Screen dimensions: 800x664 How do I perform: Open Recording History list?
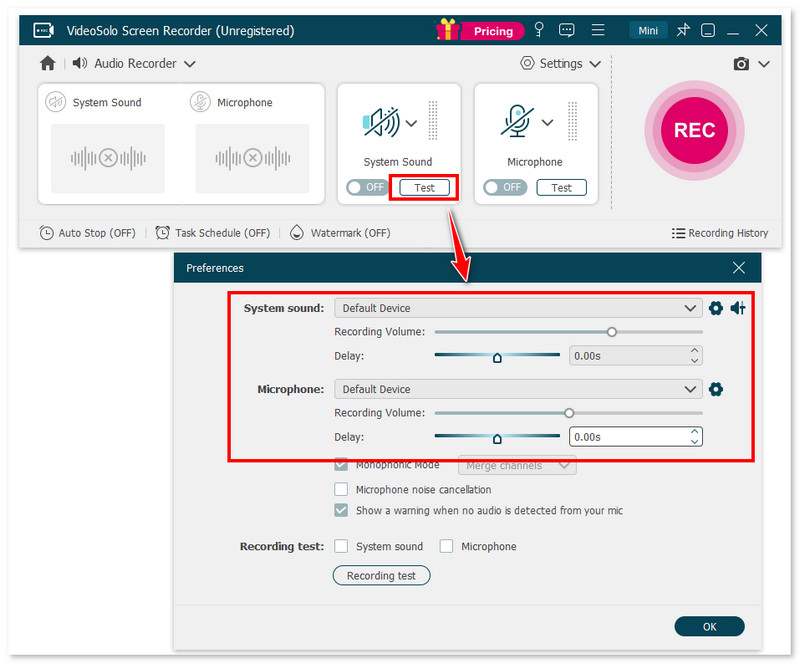coord(720,233)
